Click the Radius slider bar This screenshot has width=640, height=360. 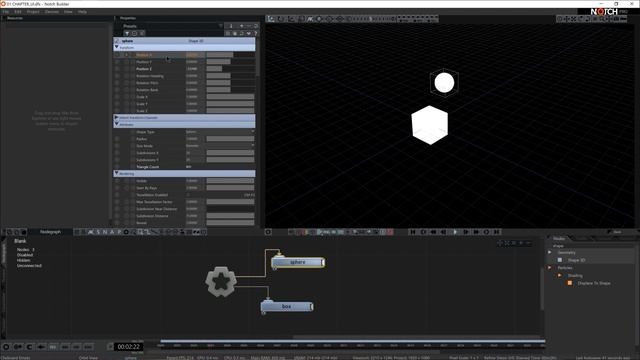(x=230, y=139)
